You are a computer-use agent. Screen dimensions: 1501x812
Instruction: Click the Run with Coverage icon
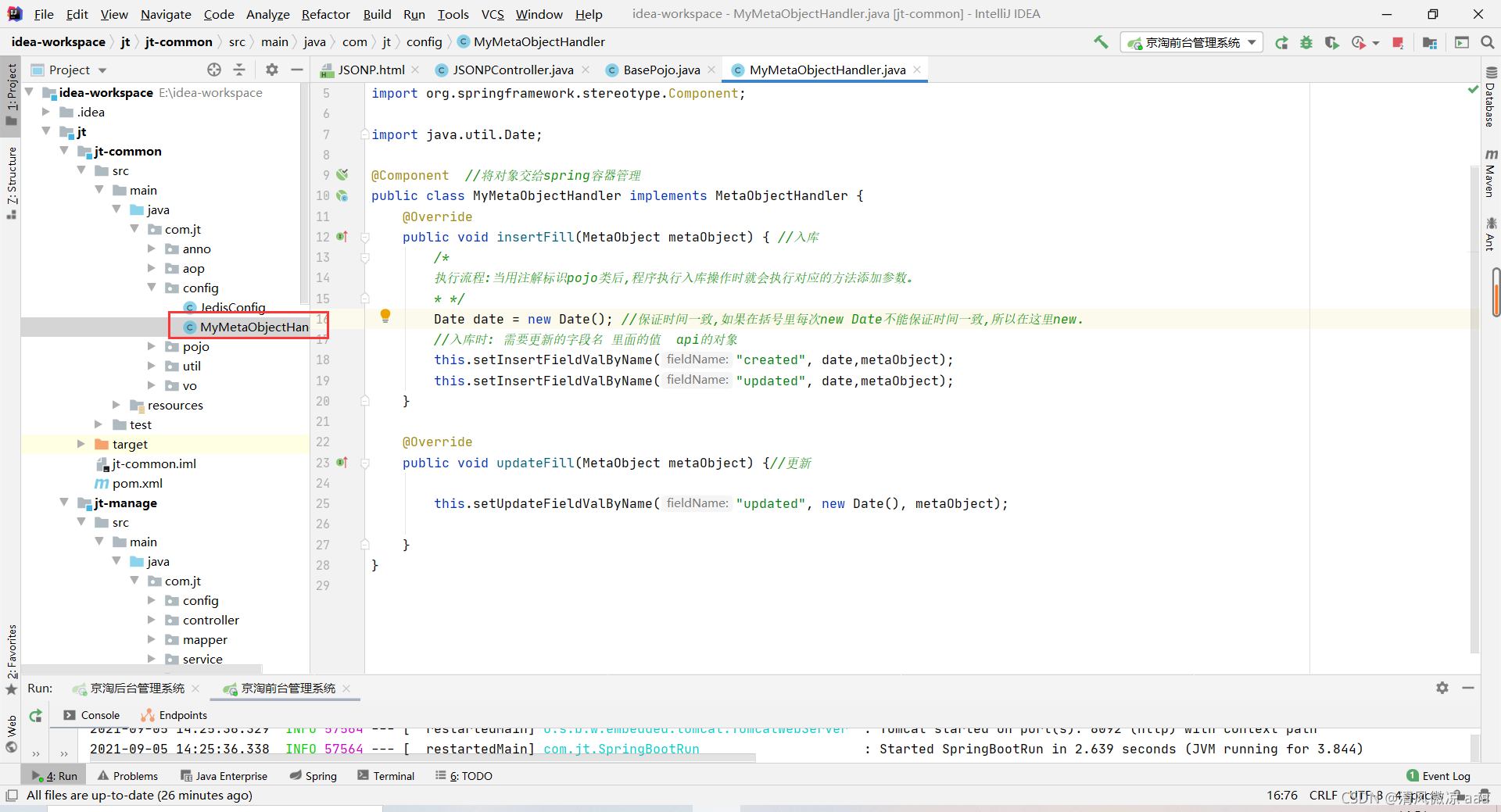1332,43
